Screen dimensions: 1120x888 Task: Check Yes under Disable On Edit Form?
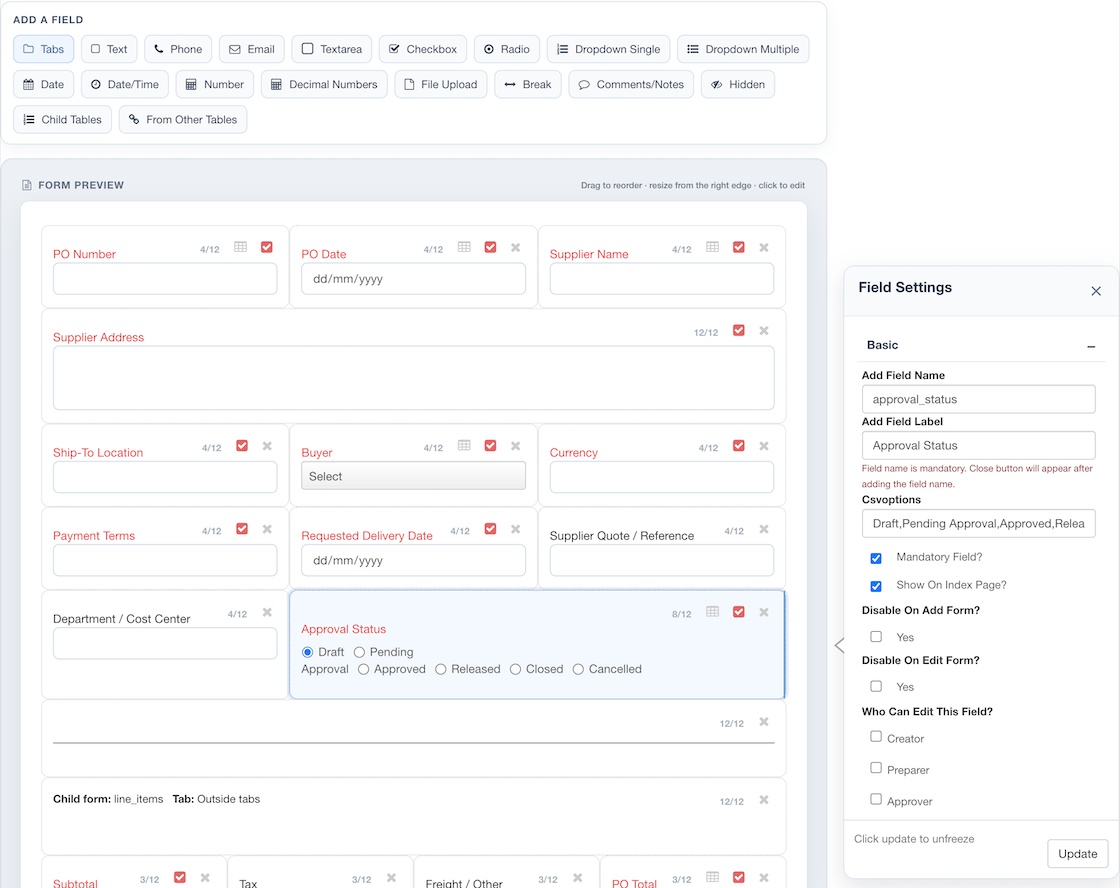(876, 687)
